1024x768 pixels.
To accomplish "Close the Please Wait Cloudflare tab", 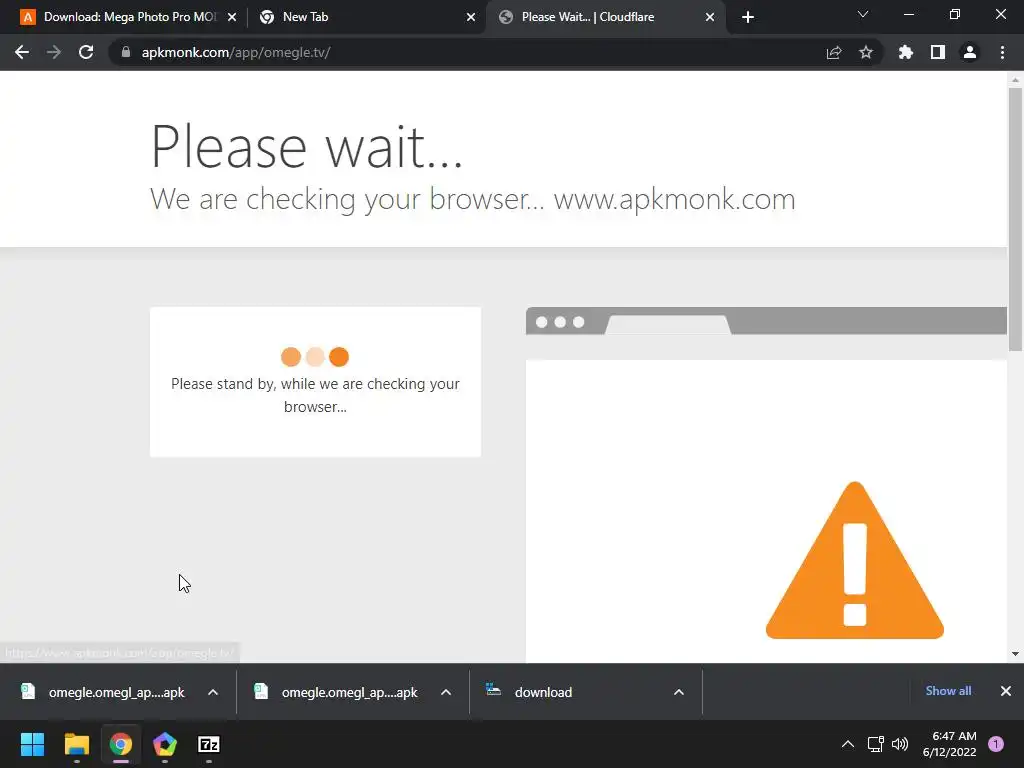I will click(710, 17).
